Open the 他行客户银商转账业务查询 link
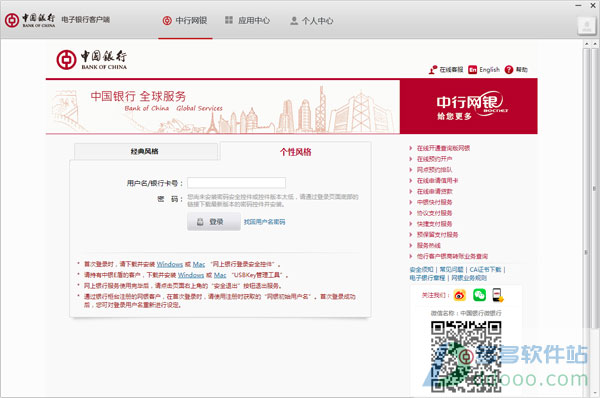The width and height of the screenshot is (600, 398). 452,256
